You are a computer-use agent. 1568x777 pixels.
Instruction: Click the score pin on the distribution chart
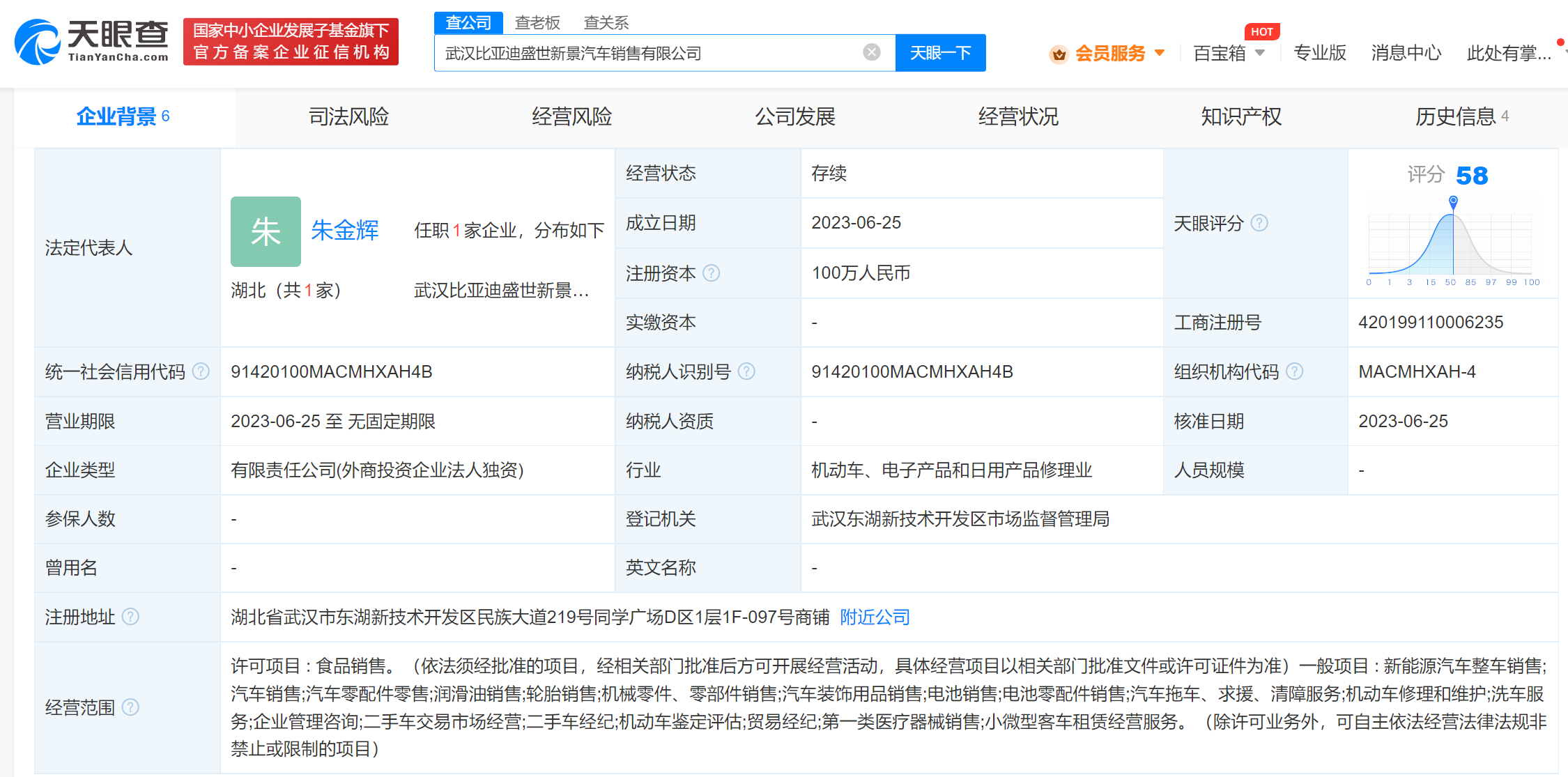pos(1453,202)
